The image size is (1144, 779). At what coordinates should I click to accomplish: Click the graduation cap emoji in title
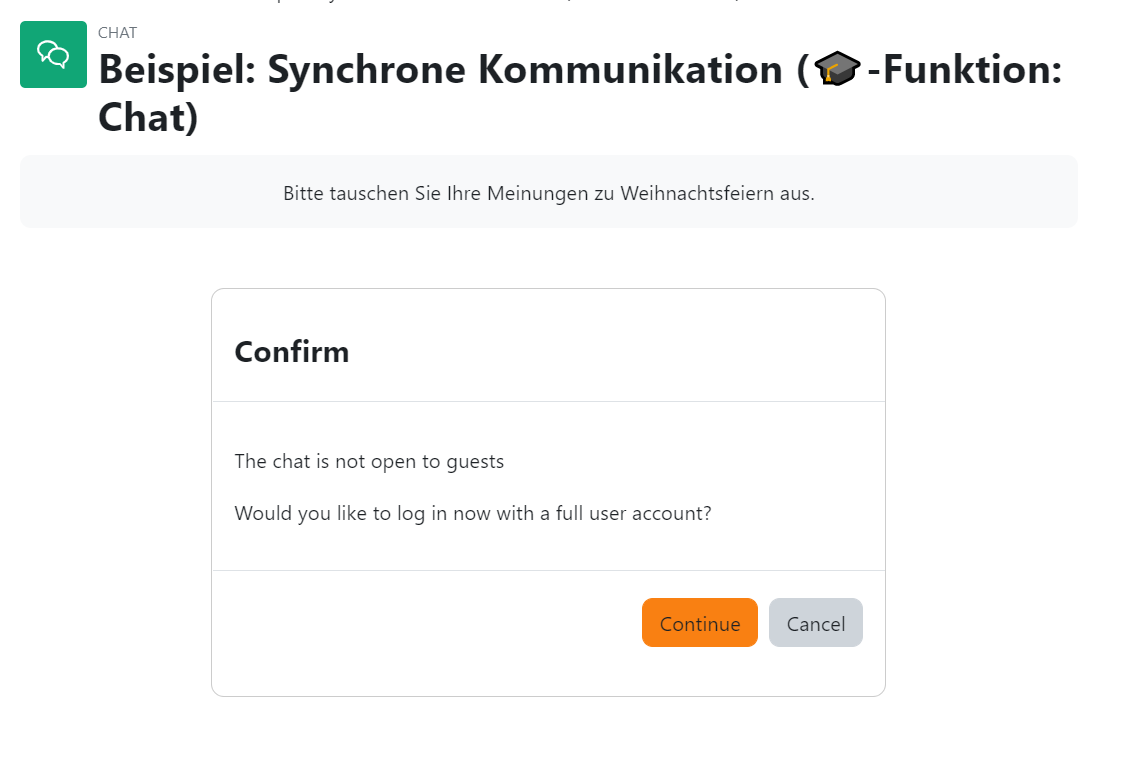pos(838,69)
